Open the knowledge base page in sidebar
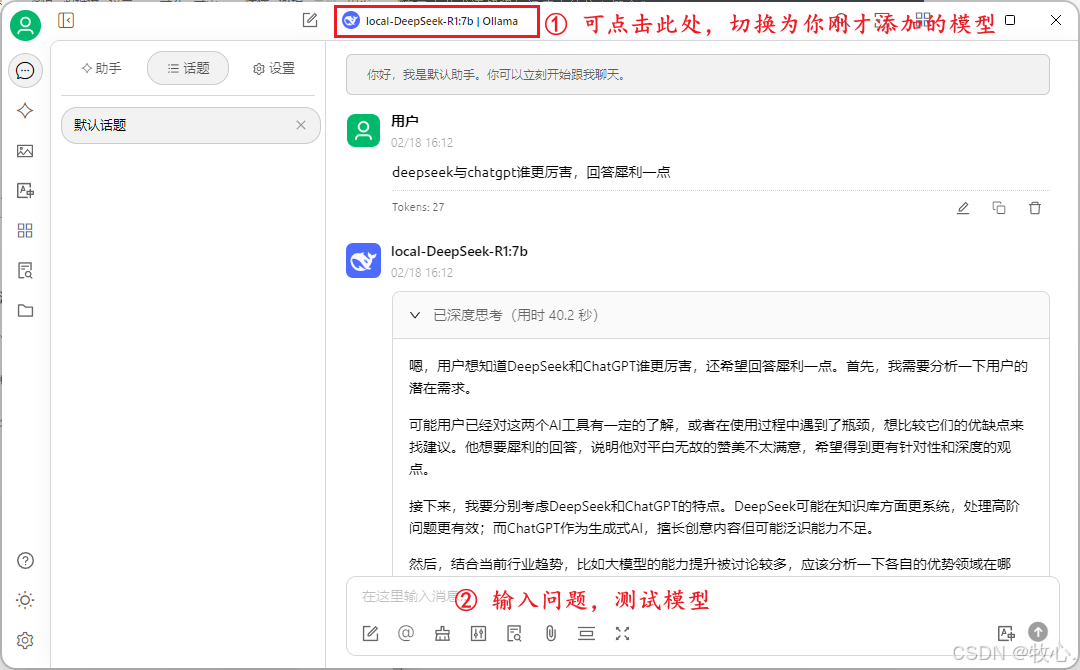Screen dimensions: 1080x670 pos(25,271)
